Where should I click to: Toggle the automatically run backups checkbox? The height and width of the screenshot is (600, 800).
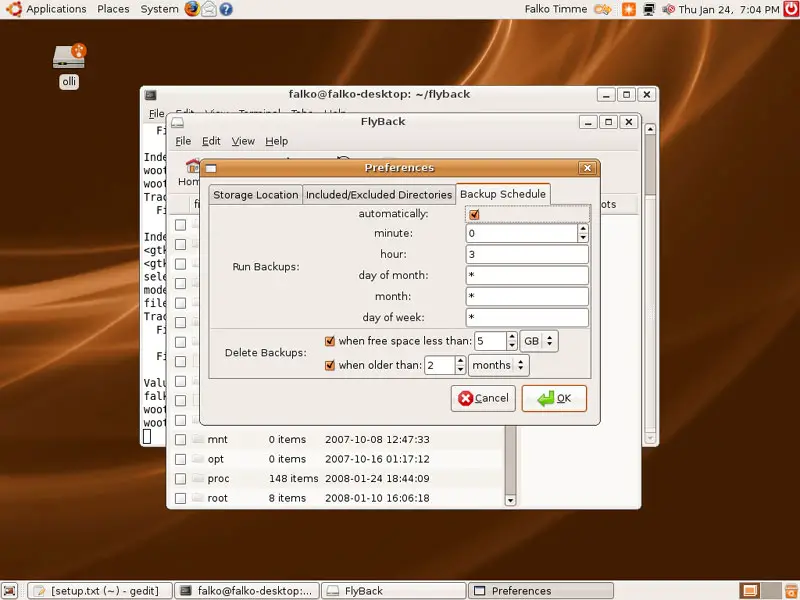click(x=474, y=214)
